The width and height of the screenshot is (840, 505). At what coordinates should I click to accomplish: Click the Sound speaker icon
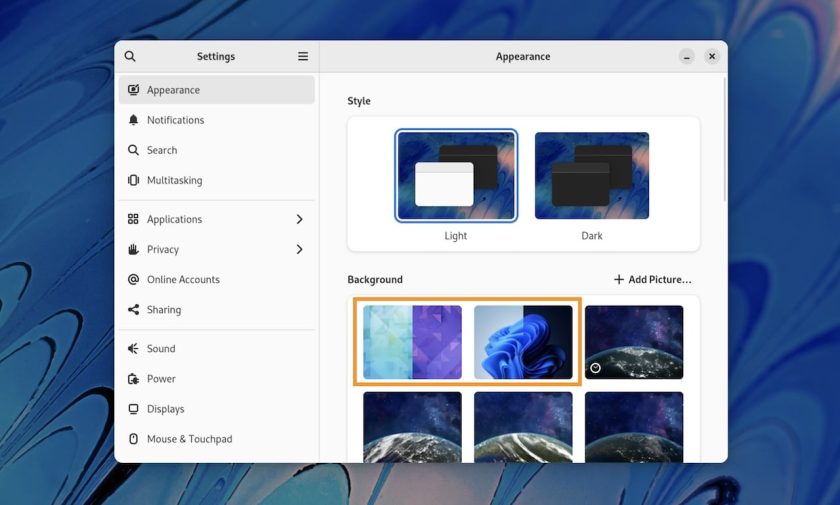133,349
